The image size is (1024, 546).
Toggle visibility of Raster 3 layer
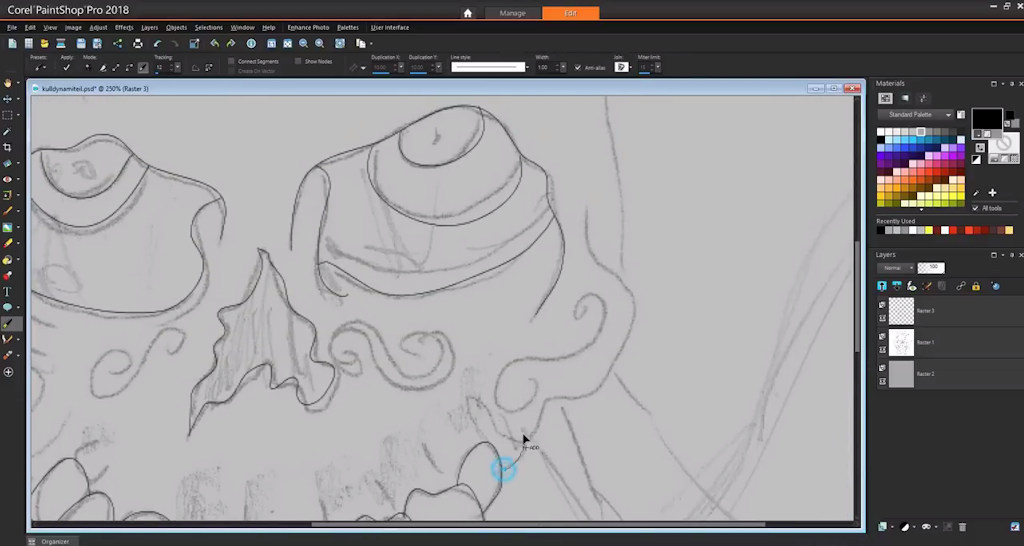coord(882,305)
